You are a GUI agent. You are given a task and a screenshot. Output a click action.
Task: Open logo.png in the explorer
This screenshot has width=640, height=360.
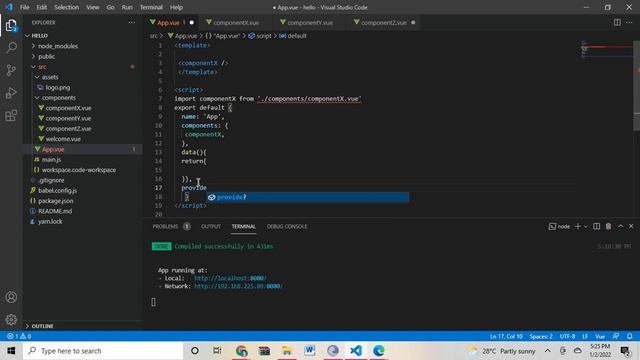click(58, 87)
